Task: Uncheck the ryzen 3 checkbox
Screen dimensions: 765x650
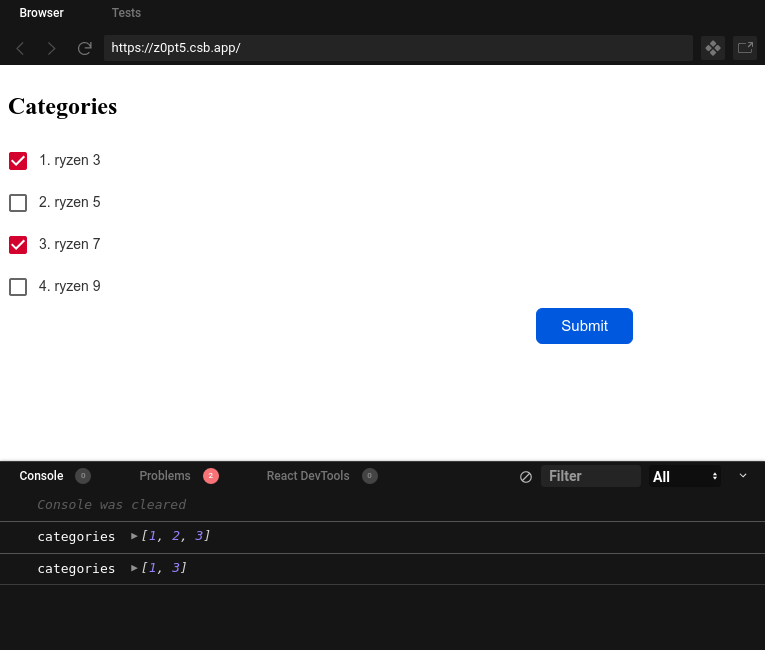Action: (18, 161)
